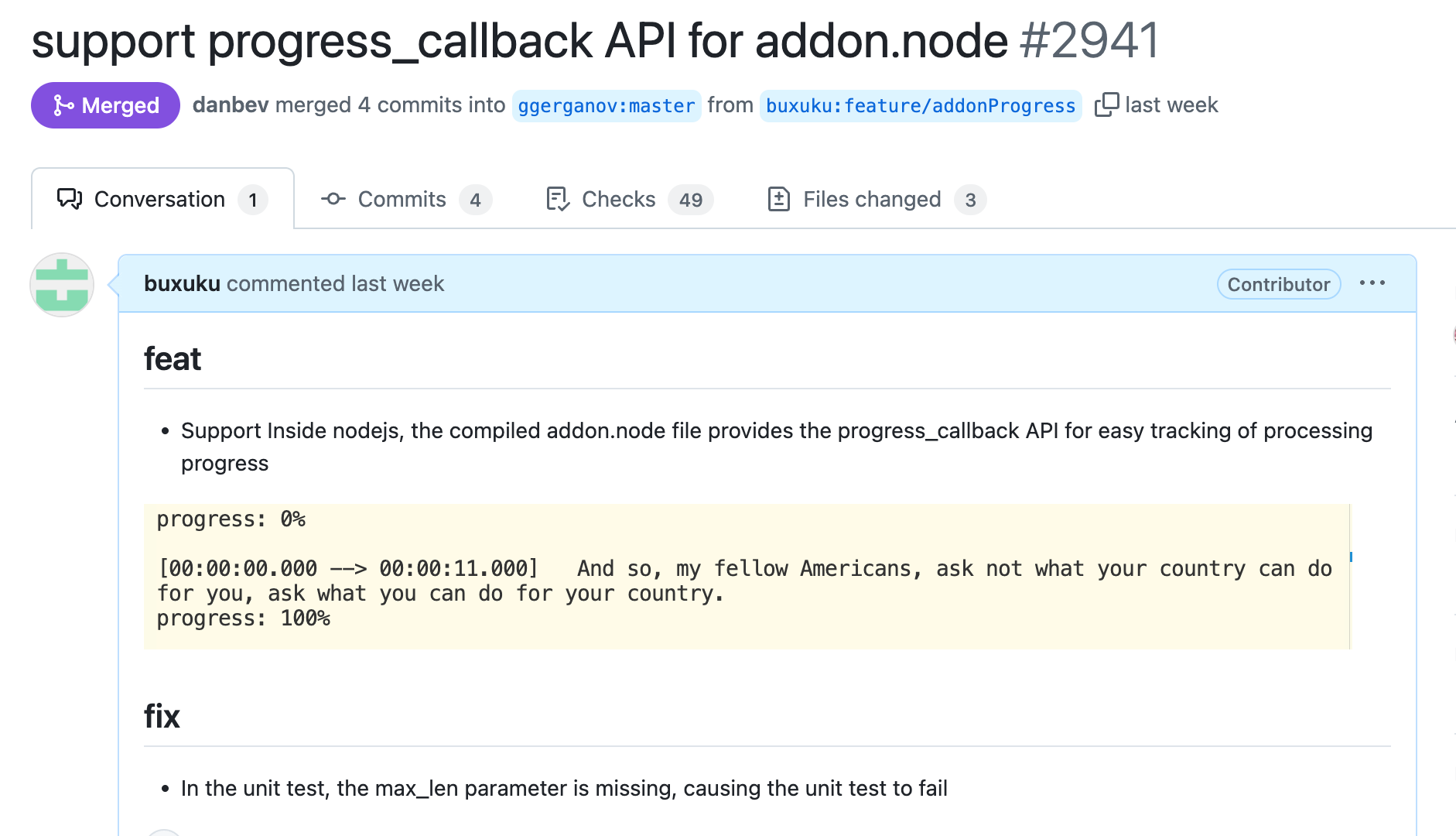Click the Contributor badge label

point(1278,284)
